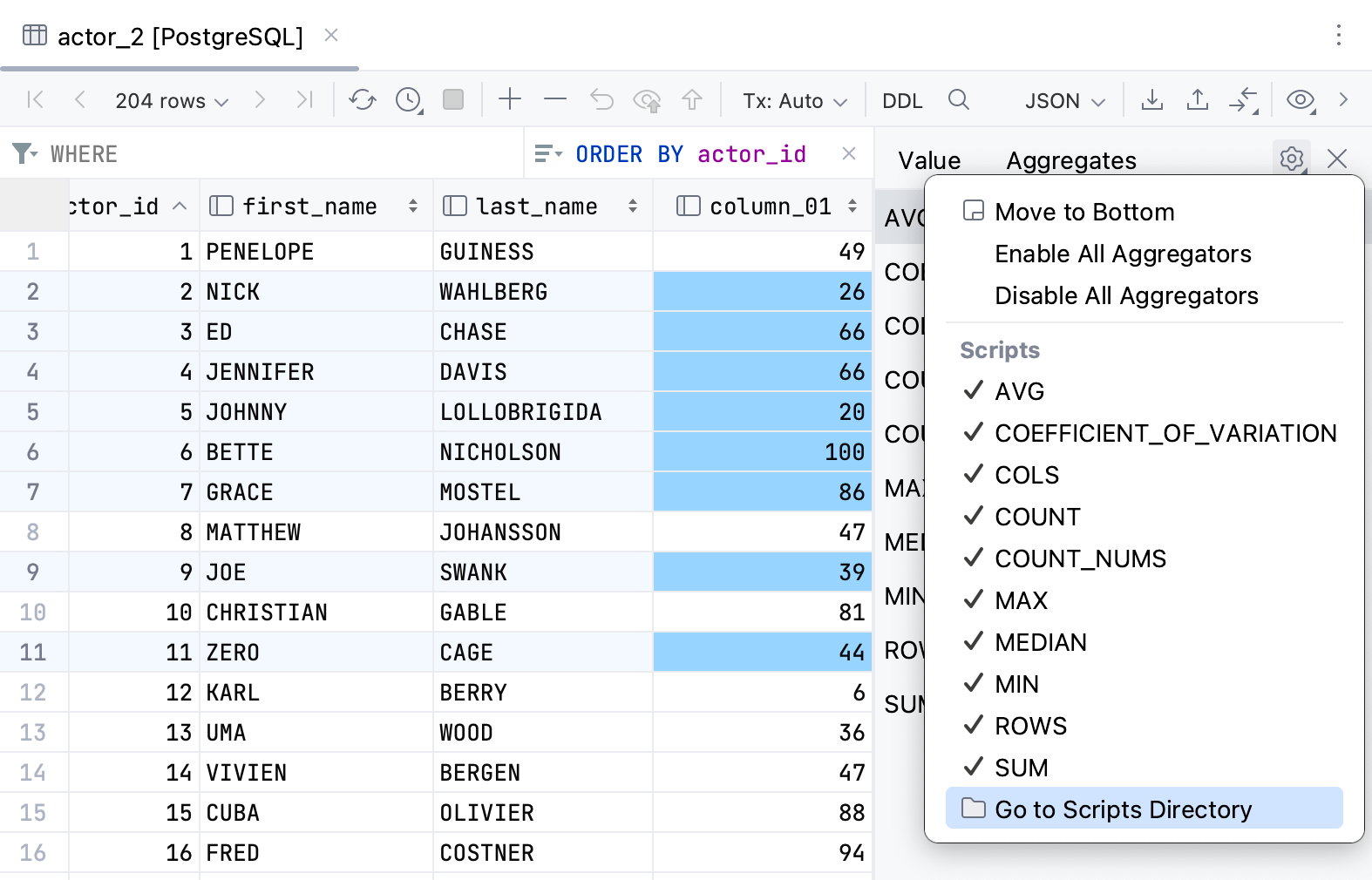
Task: Delete row using the minus icon
Action: (x=554, y=100)
